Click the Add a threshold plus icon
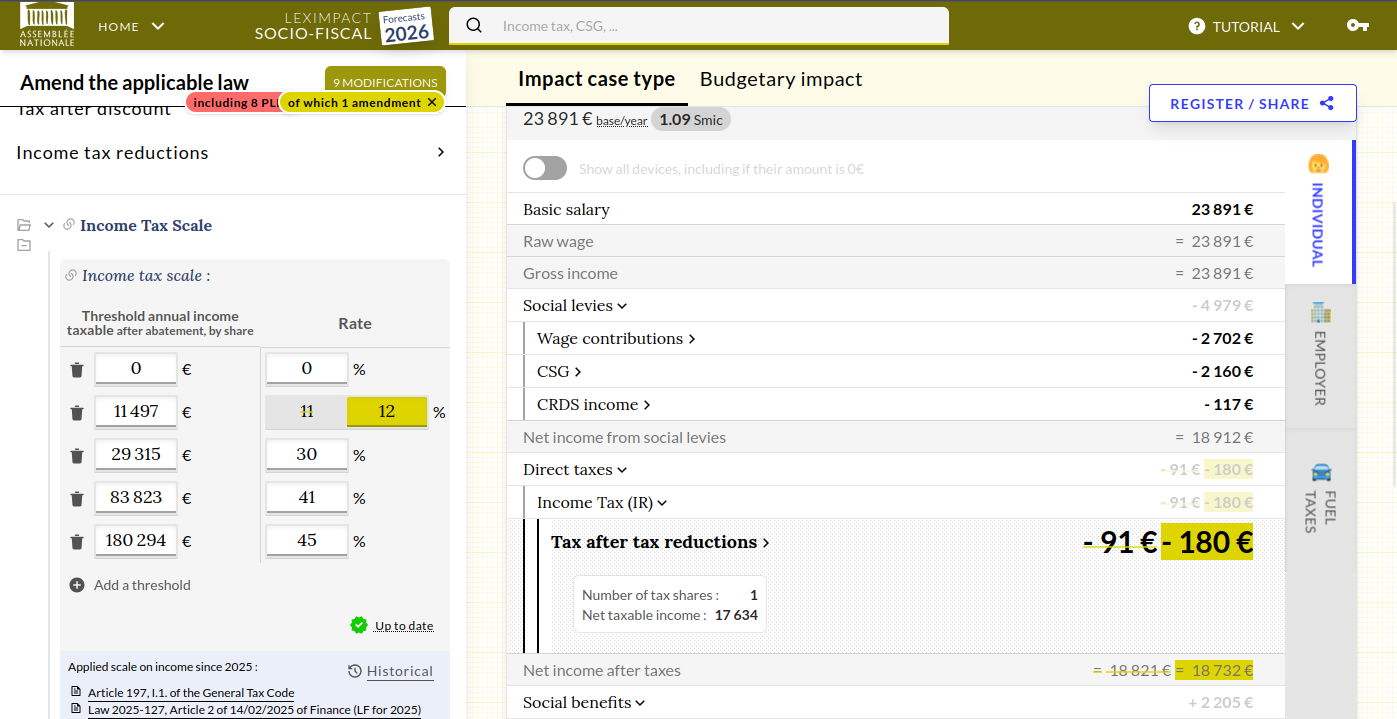 [x=77, y=585]
